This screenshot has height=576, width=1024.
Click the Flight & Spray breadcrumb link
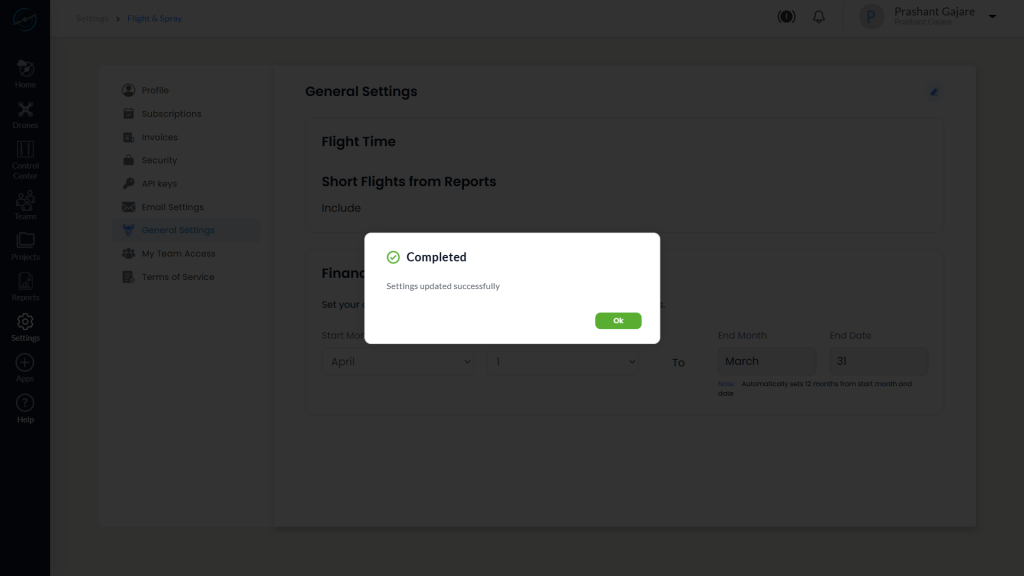[x=155, y=19]
